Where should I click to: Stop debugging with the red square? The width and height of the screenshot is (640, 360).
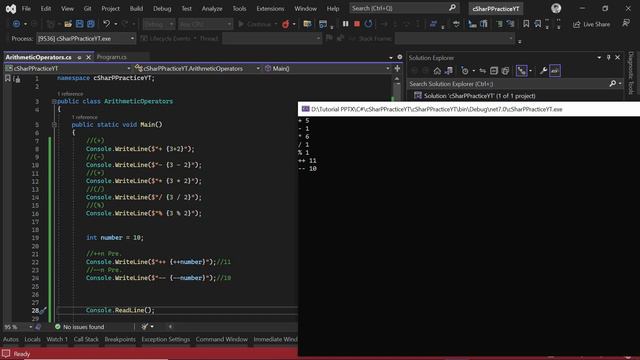click(x=357, y=24)
